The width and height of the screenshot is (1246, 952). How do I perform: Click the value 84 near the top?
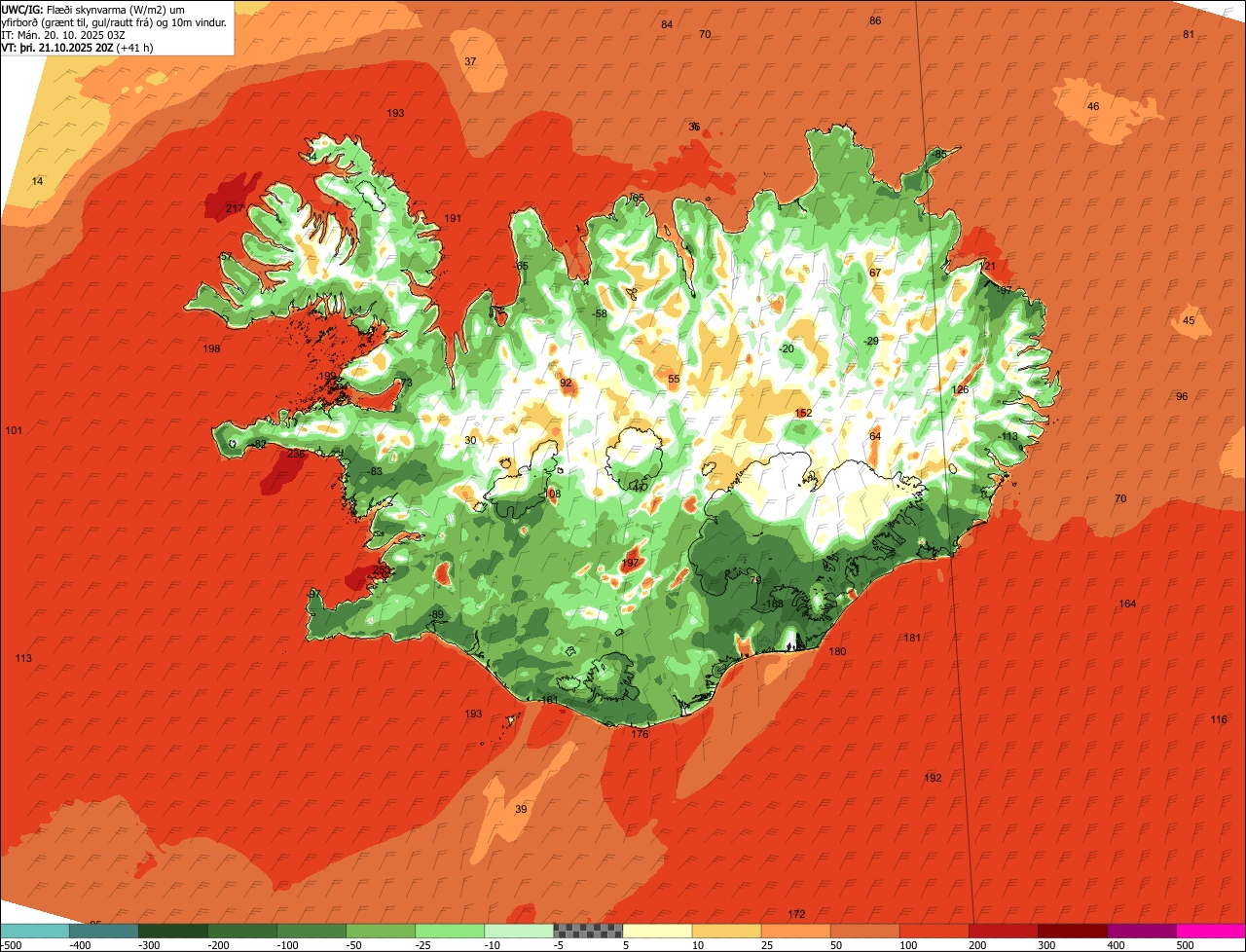667,24
